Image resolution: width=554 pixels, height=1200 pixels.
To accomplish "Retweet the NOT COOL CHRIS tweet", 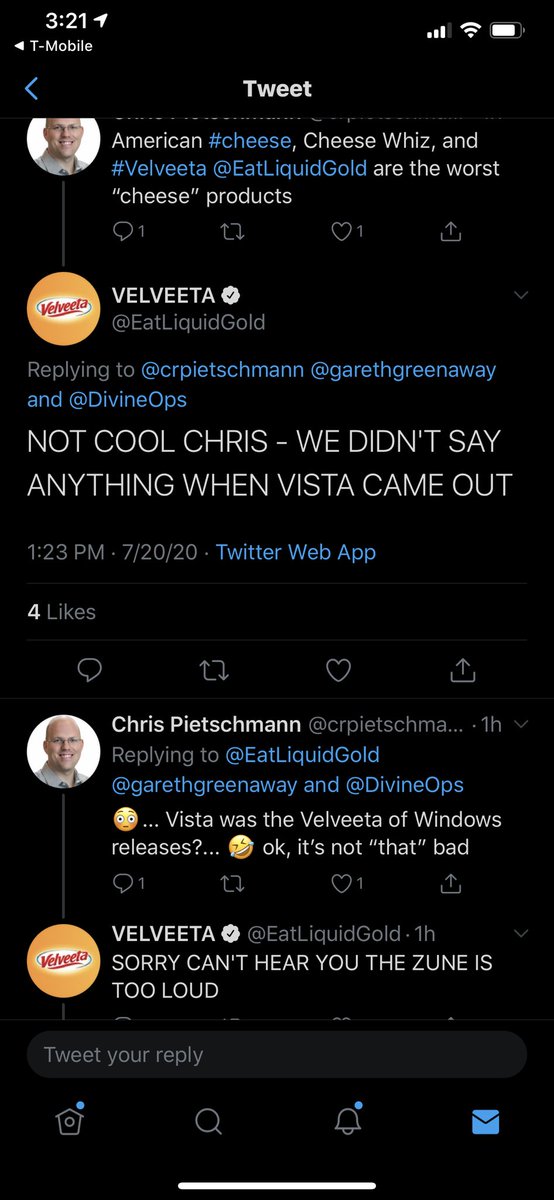I will pos(214,669).
